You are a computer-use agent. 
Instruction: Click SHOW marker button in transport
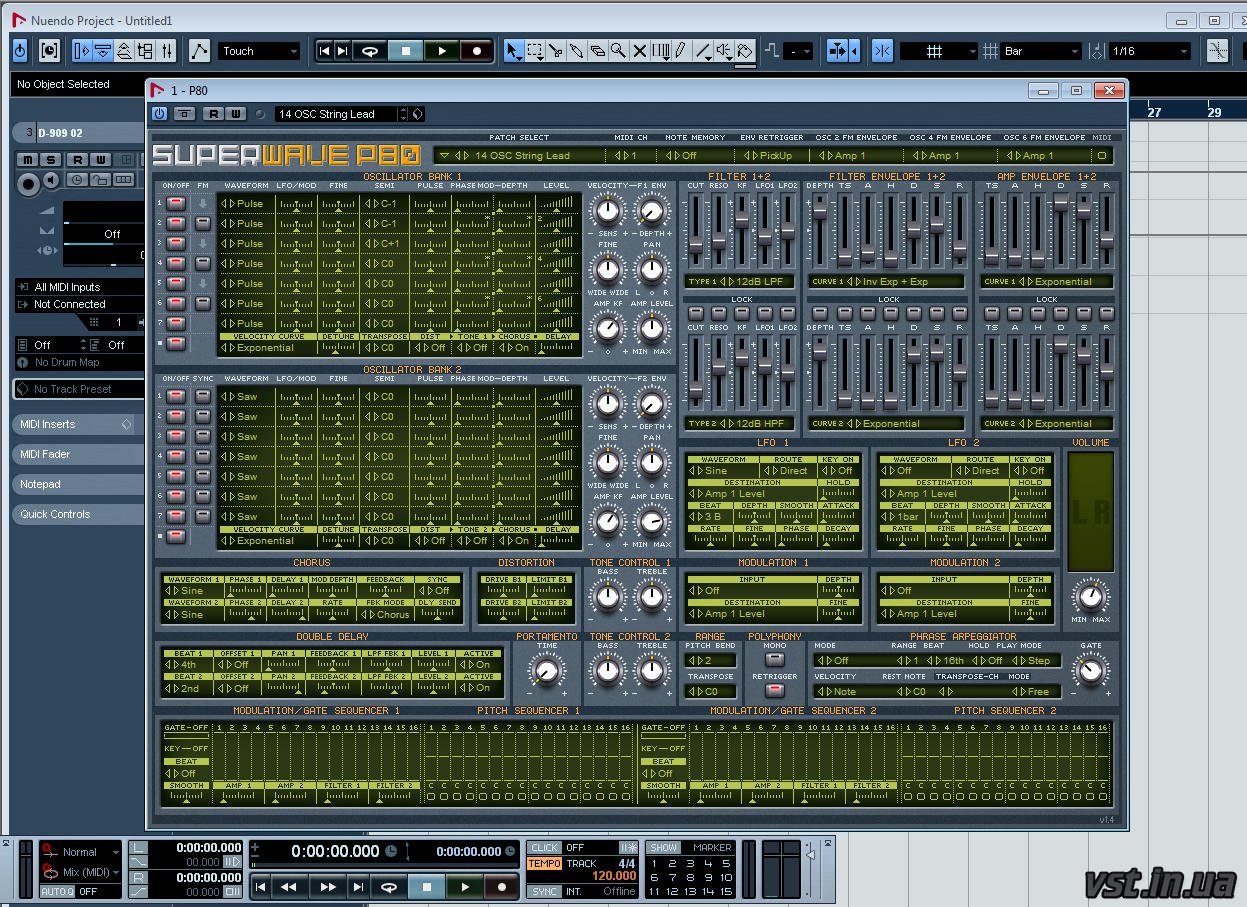[664, 847]
